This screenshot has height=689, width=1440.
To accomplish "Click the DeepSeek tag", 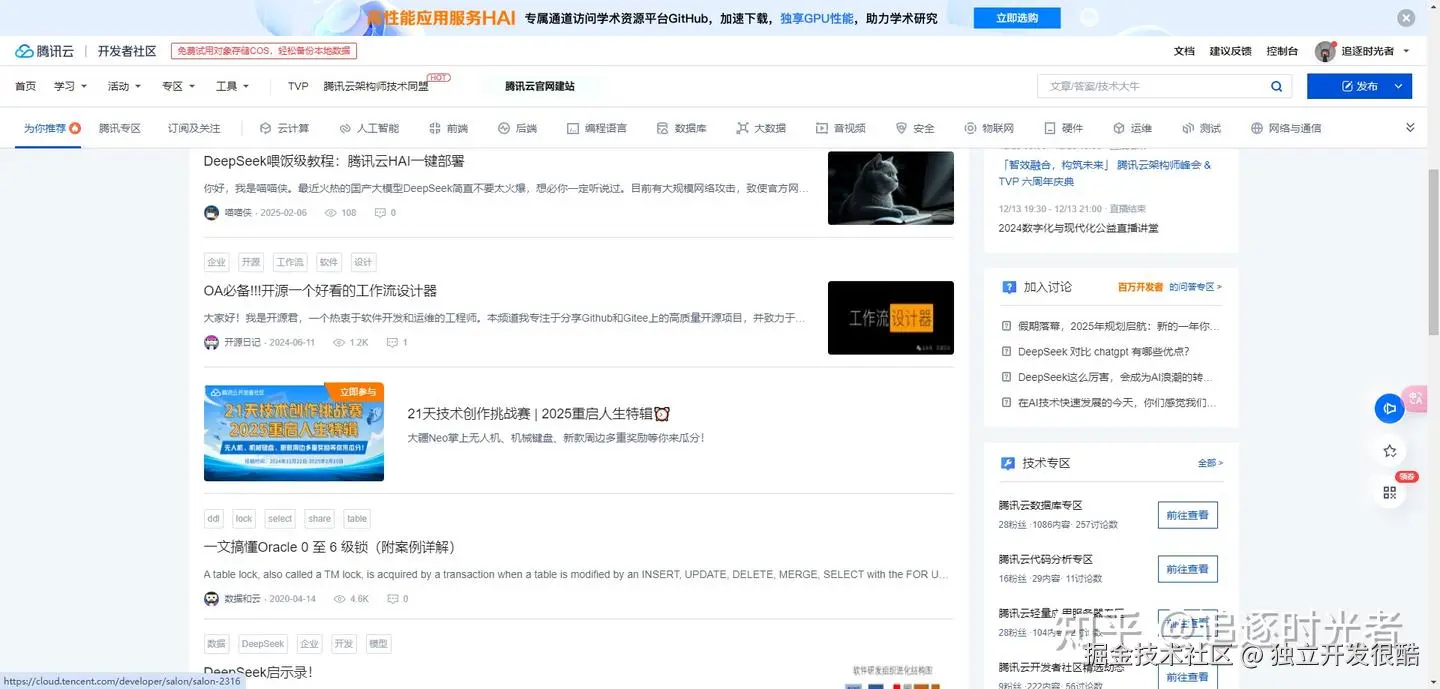I will 263,644.
